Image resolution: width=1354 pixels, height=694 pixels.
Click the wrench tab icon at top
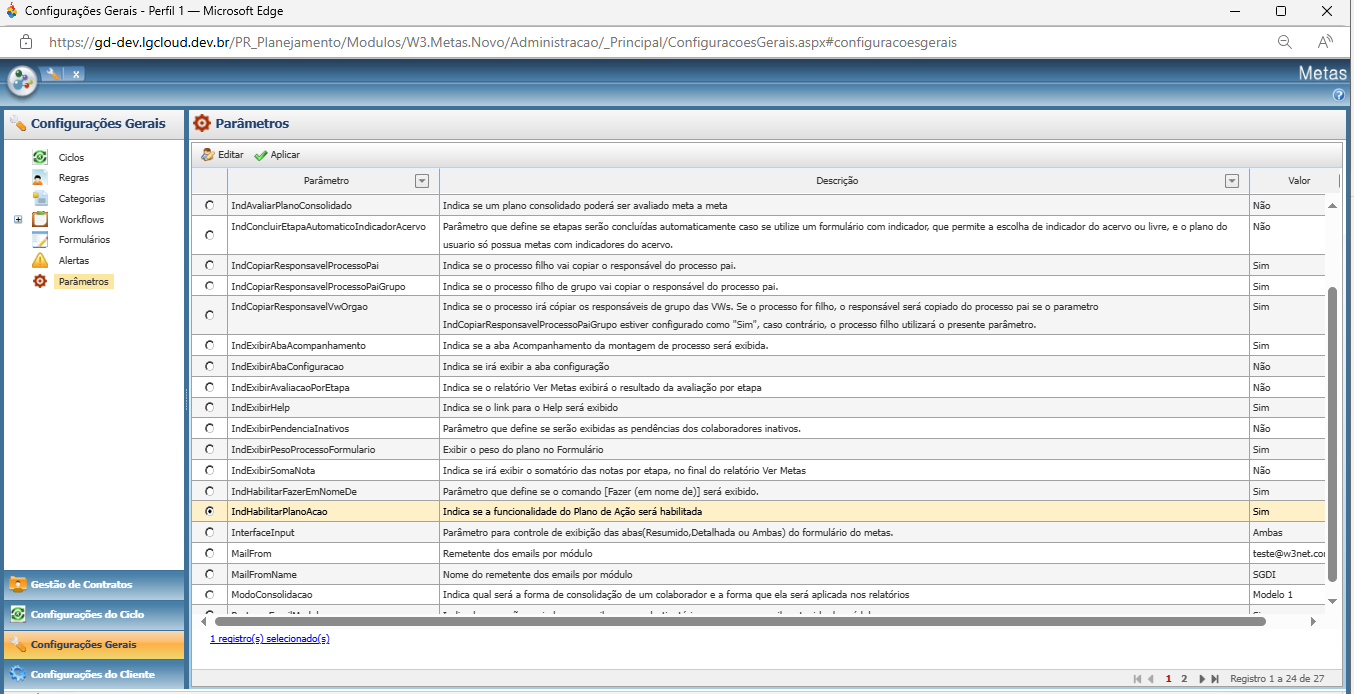(52, 74)
